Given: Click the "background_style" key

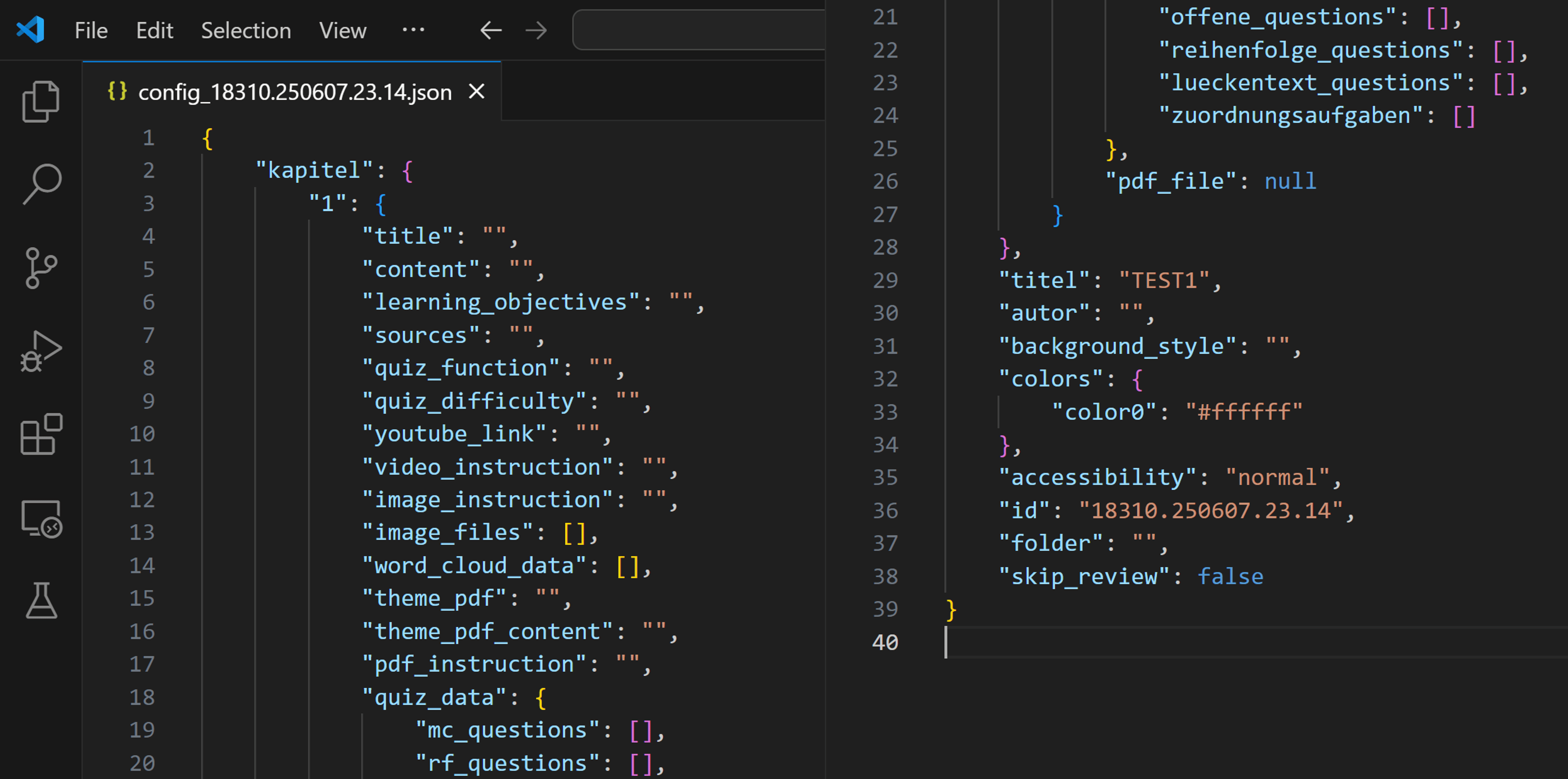Looking at the screenshot, I should pos(1118,346).
